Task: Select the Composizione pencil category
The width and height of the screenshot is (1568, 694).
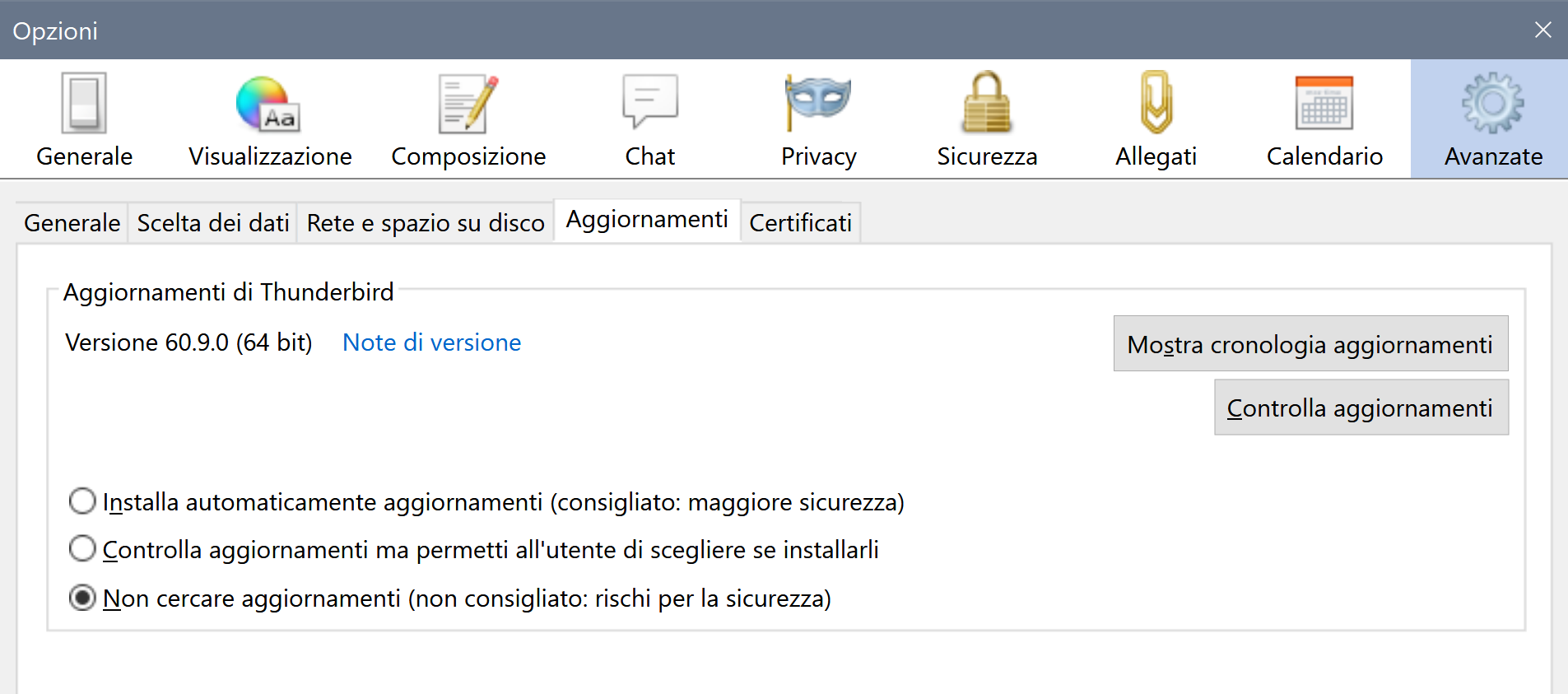Action: pos(468,119)
